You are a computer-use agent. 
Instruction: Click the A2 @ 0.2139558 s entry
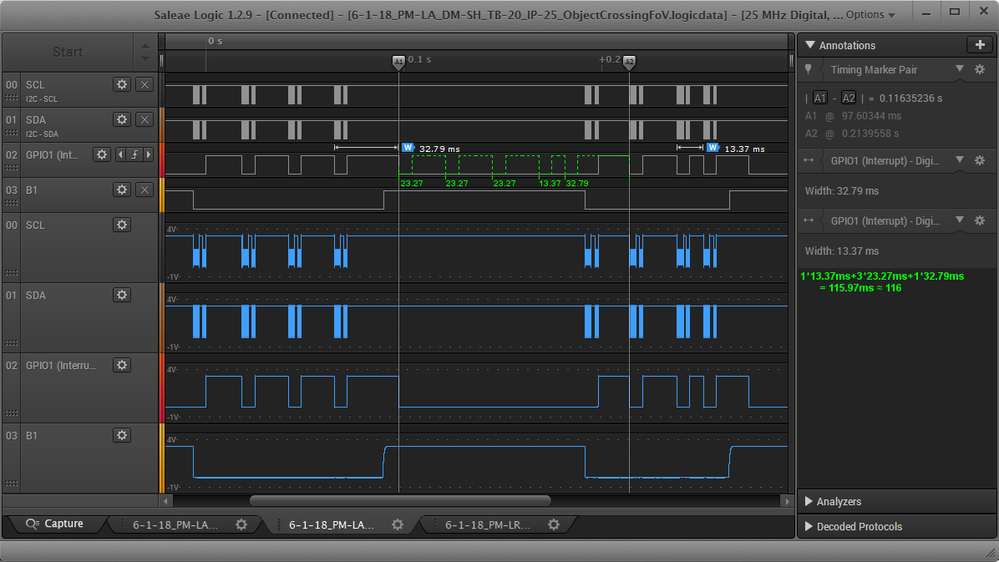point(852,134)
